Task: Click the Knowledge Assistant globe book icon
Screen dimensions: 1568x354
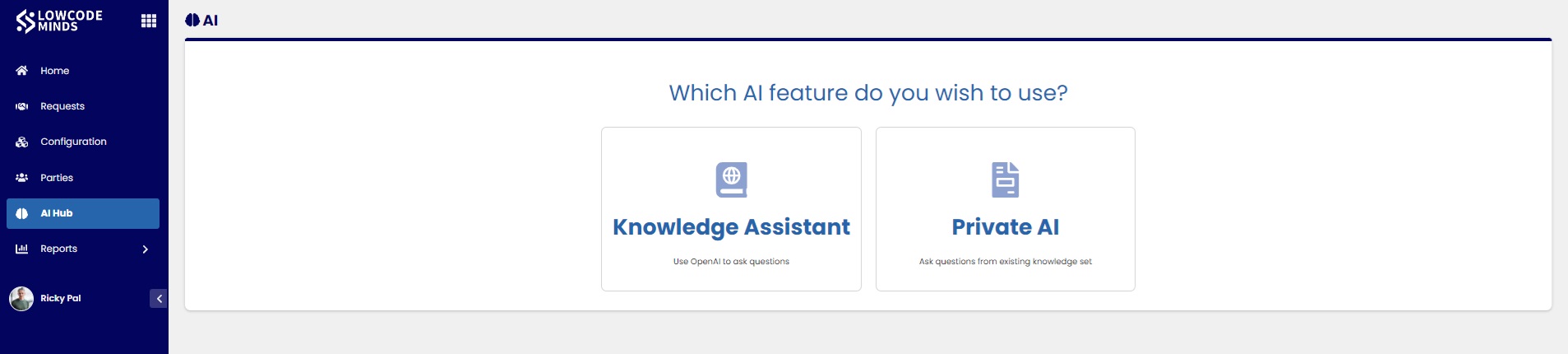Action: 731,179
